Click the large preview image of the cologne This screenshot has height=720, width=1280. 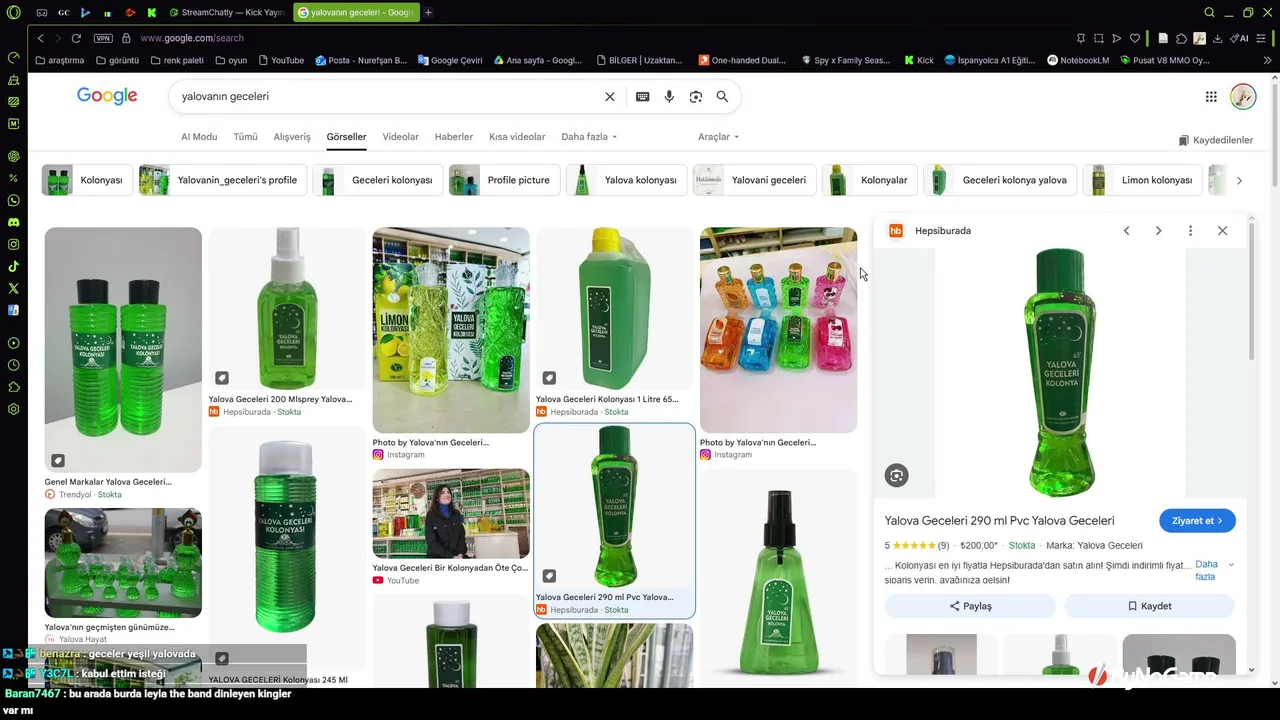[x=1060, y=373]
